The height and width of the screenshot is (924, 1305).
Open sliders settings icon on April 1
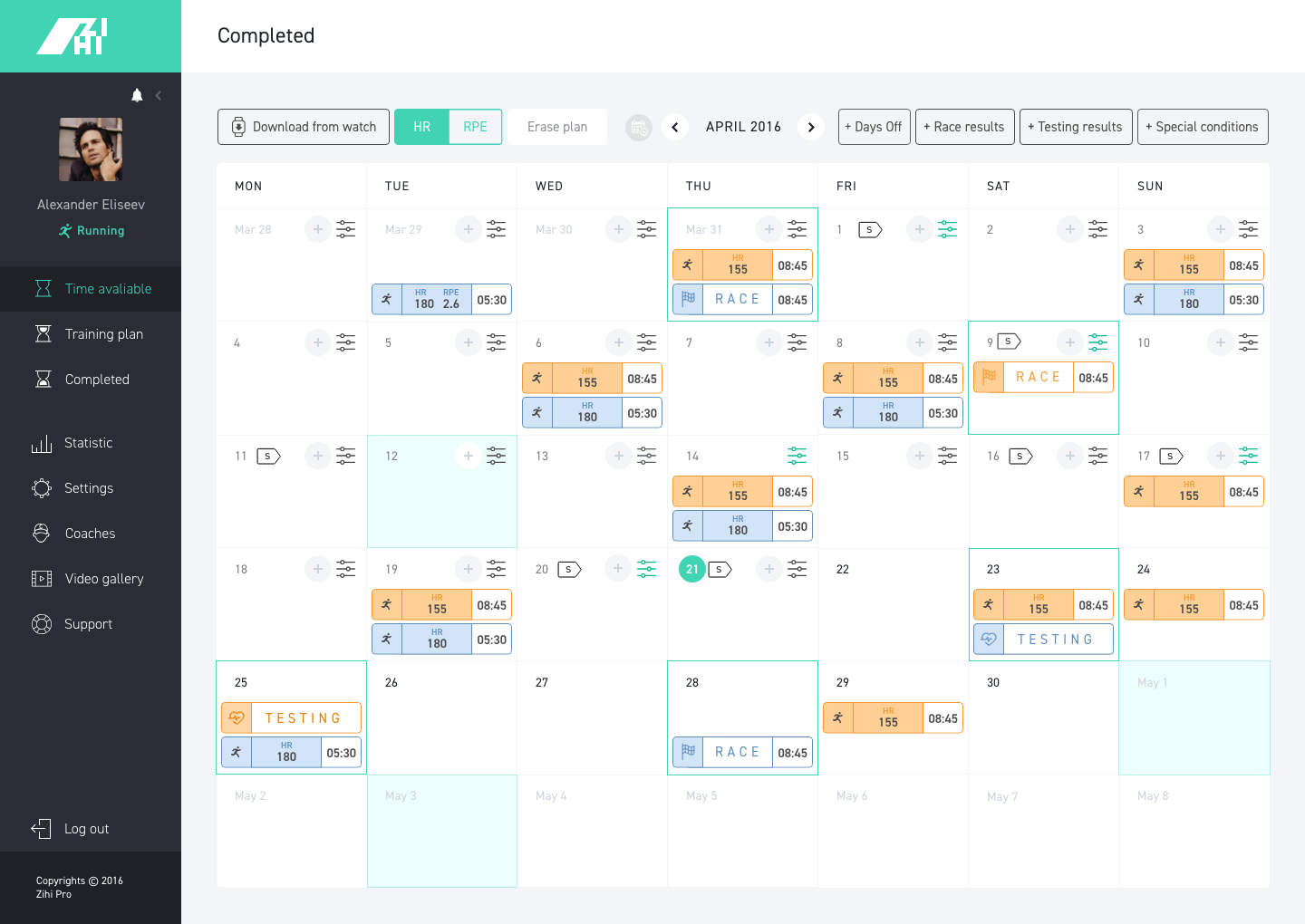click(948, 229)
